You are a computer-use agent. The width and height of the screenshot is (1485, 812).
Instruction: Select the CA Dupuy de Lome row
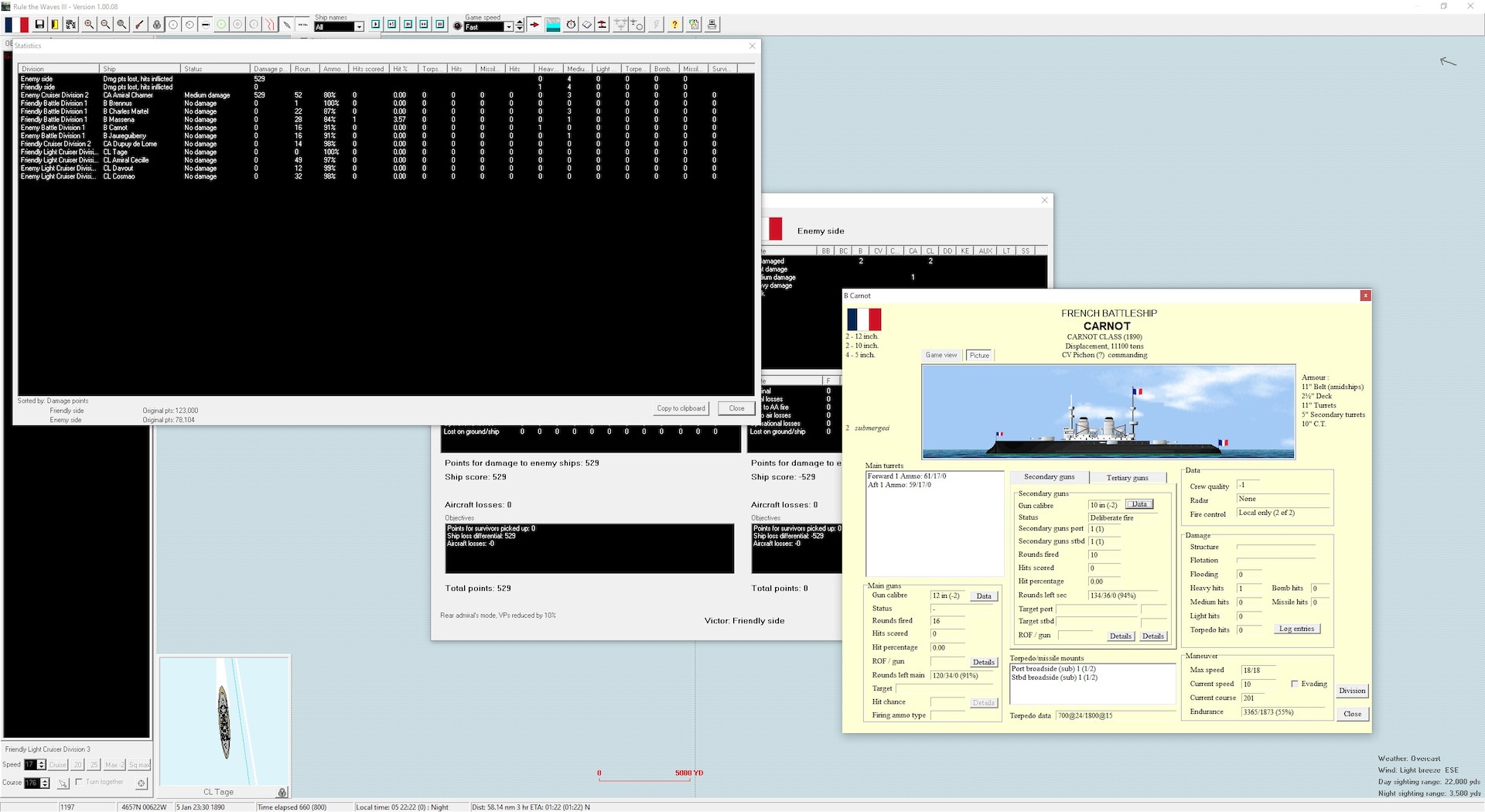coord(385,144)
